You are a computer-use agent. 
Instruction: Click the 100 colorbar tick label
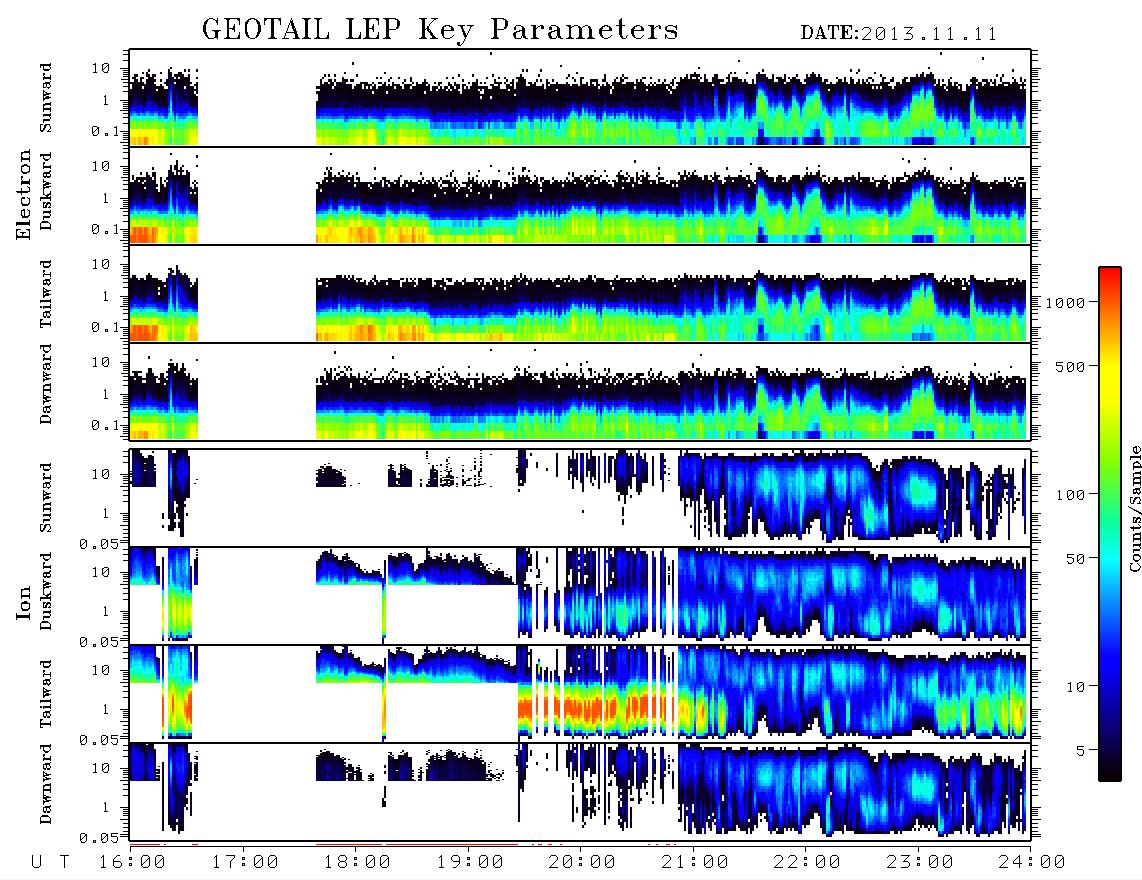tap(1069, 495)
